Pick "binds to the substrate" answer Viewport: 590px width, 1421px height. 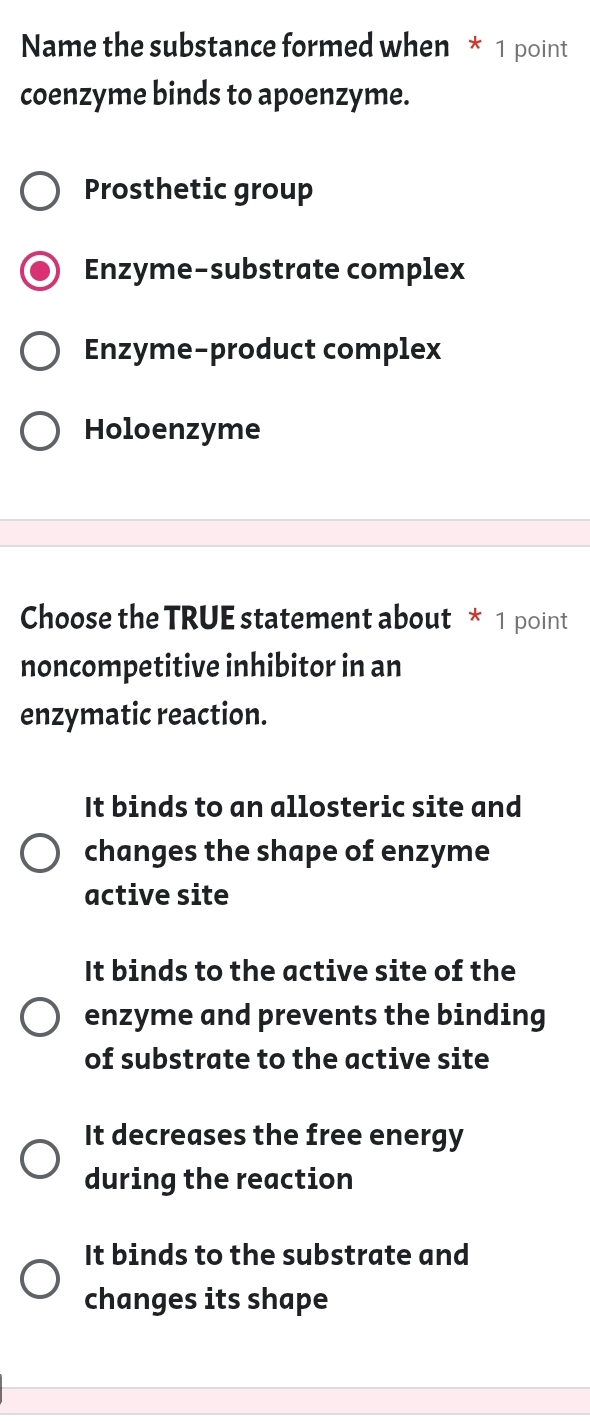(x=39, y=1277)
